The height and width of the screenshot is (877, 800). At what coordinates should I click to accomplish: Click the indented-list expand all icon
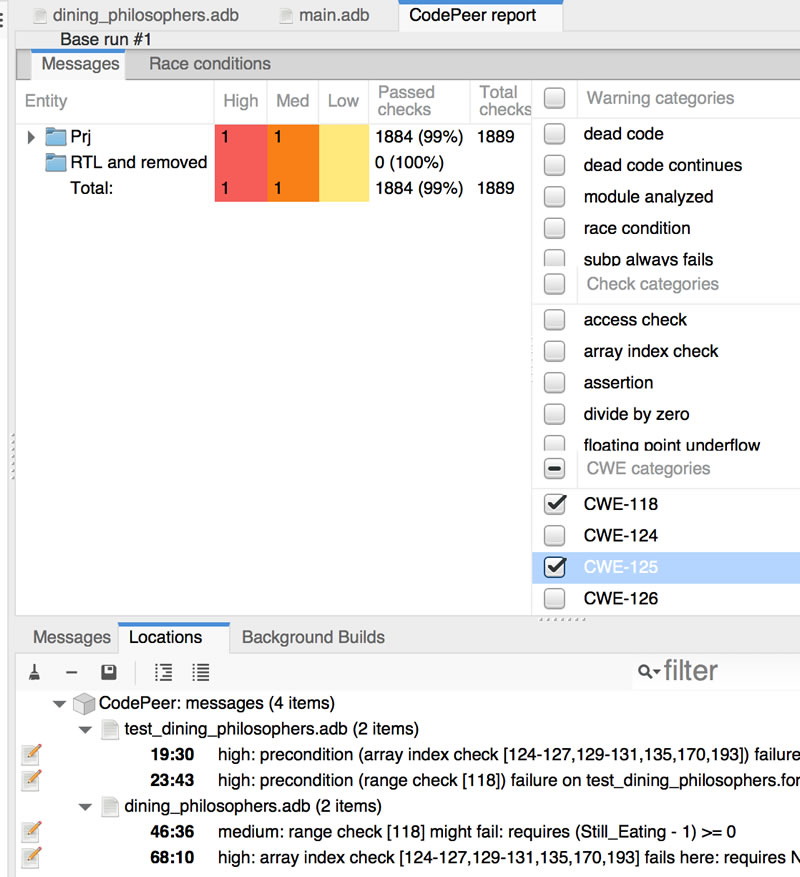[x=163, y=672]
